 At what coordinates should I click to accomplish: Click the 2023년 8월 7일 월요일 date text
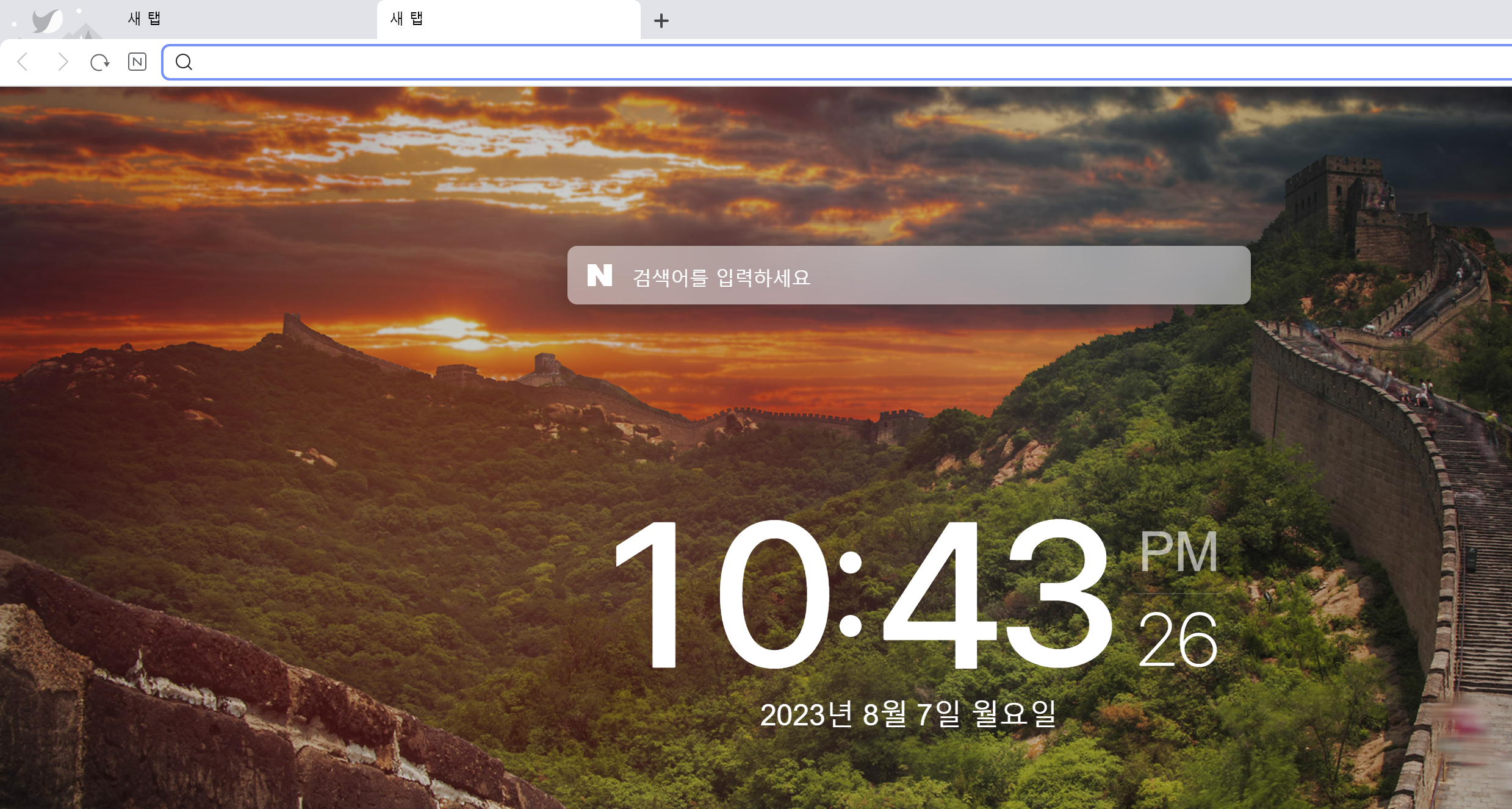pos(908,714)
